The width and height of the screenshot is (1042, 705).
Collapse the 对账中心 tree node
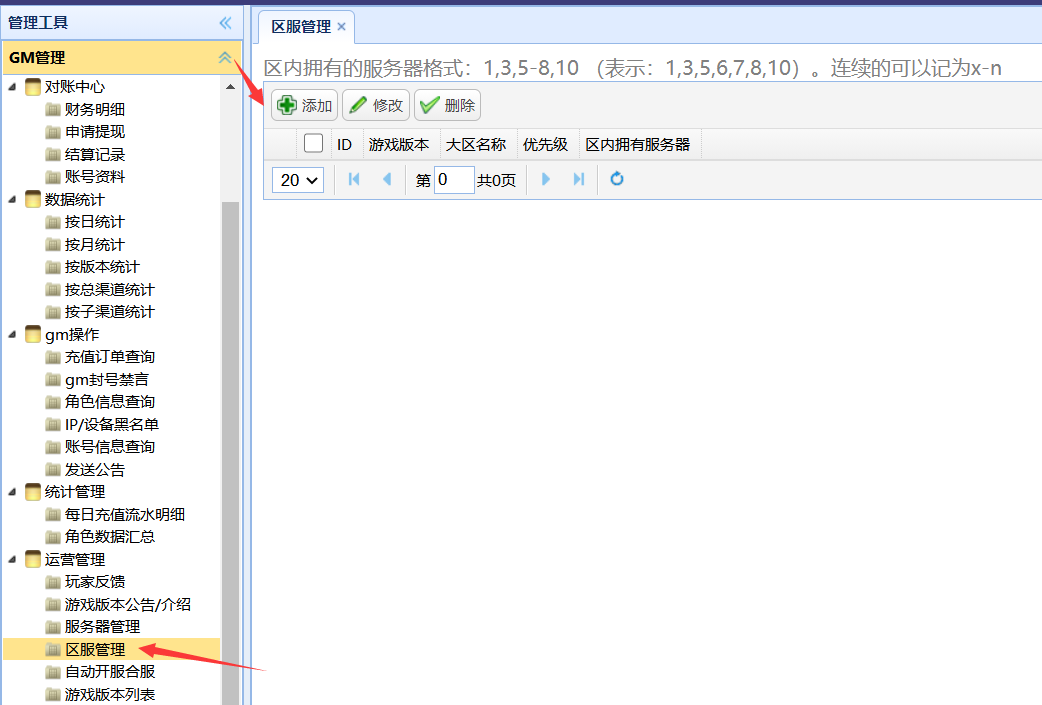pos(13,87)
